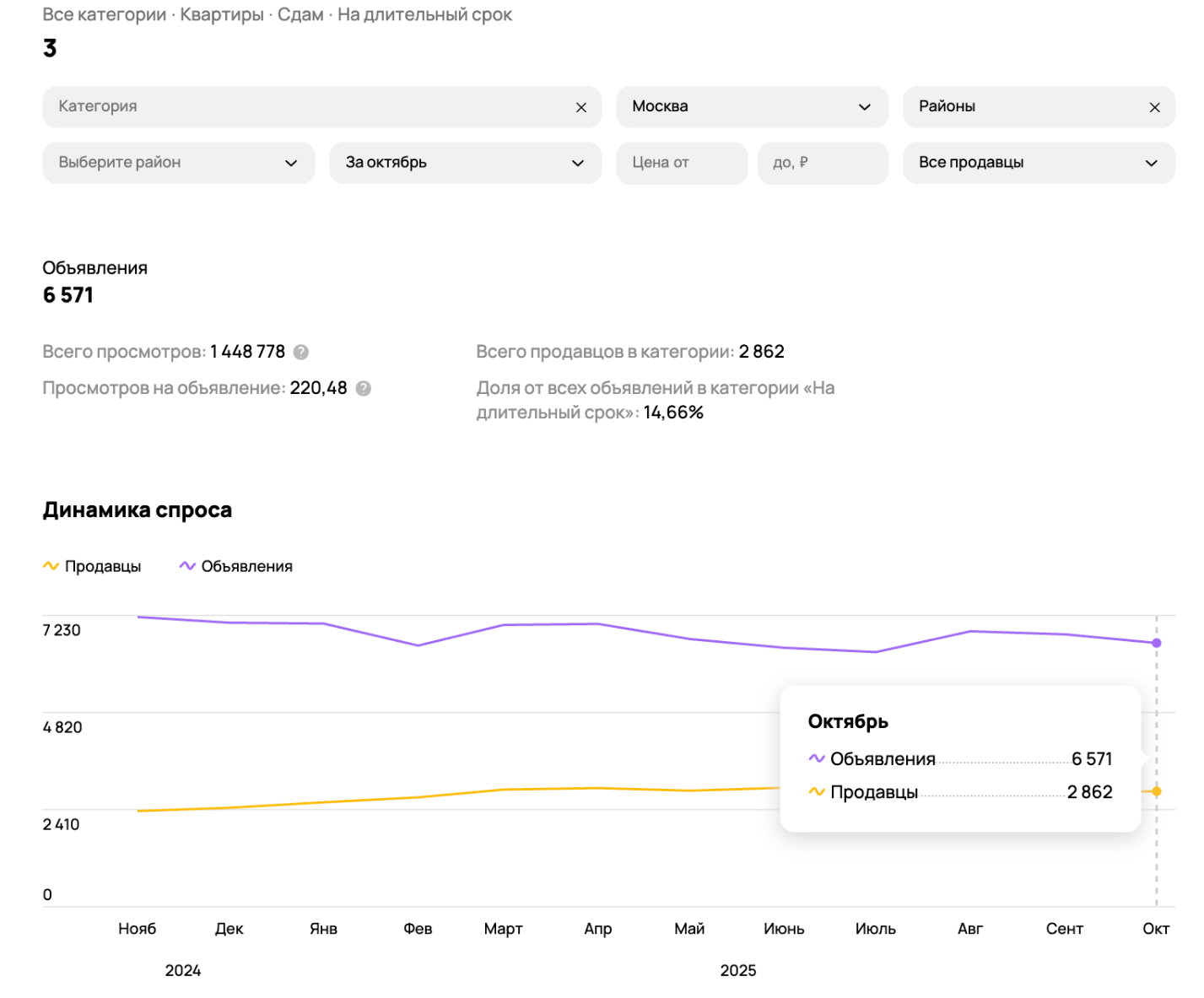Image resolution: width=1204 pixels, height=998 pixels.
Task: Clear the Категория field with X icon
Action: click(580, 107)
